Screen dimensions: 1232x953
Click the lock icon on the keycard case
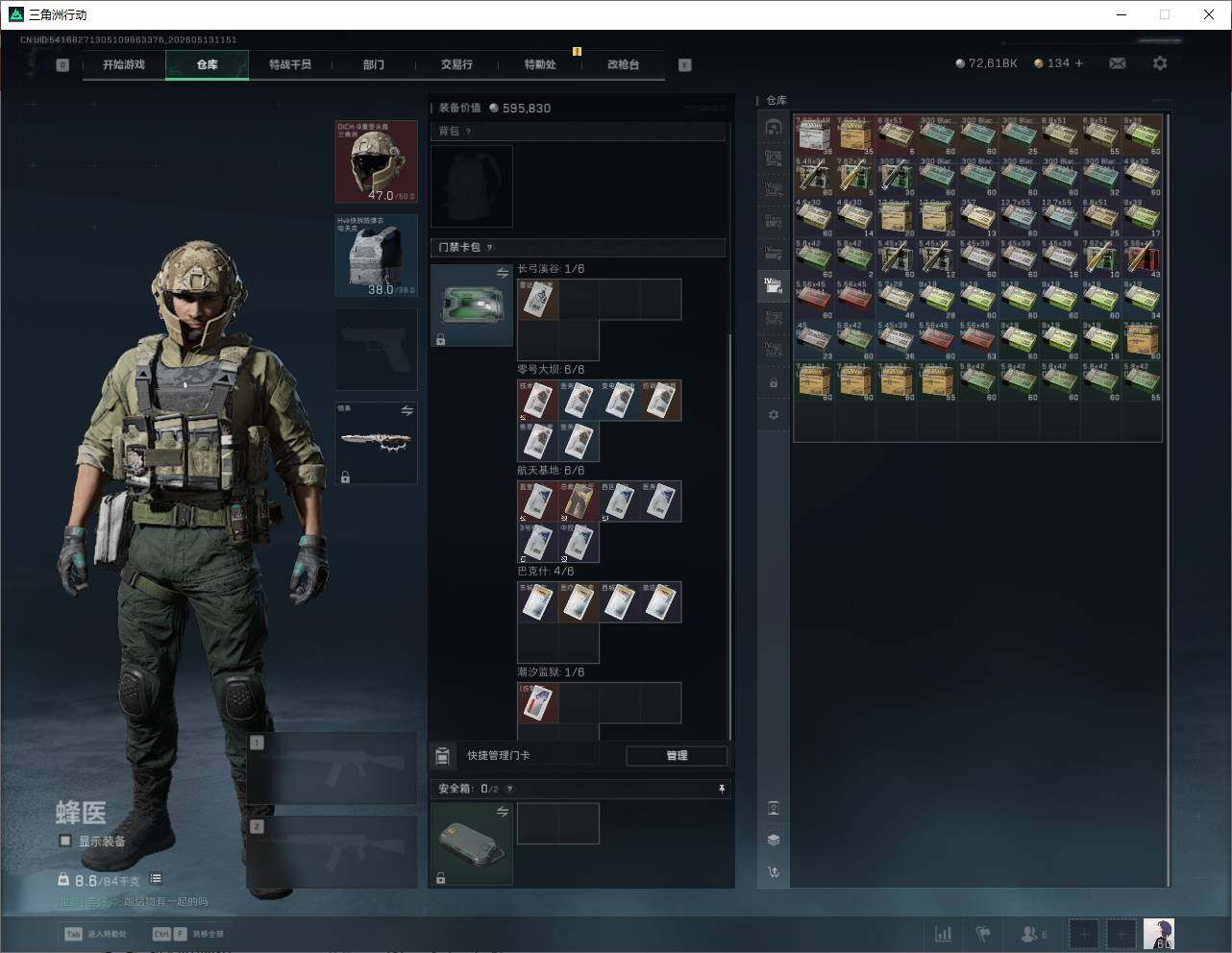pyautogui.click(x=440, y=339)
